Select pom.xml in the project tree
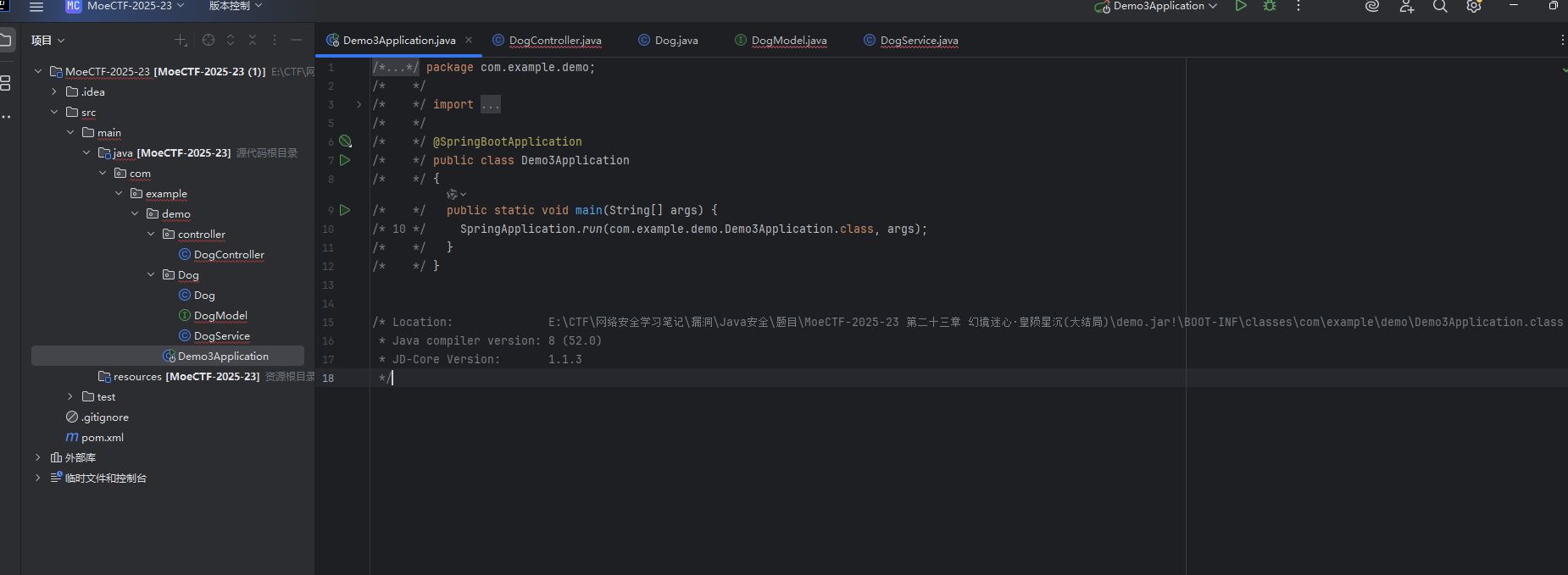This screenshot has width=1568, height=575. point(102,437)
